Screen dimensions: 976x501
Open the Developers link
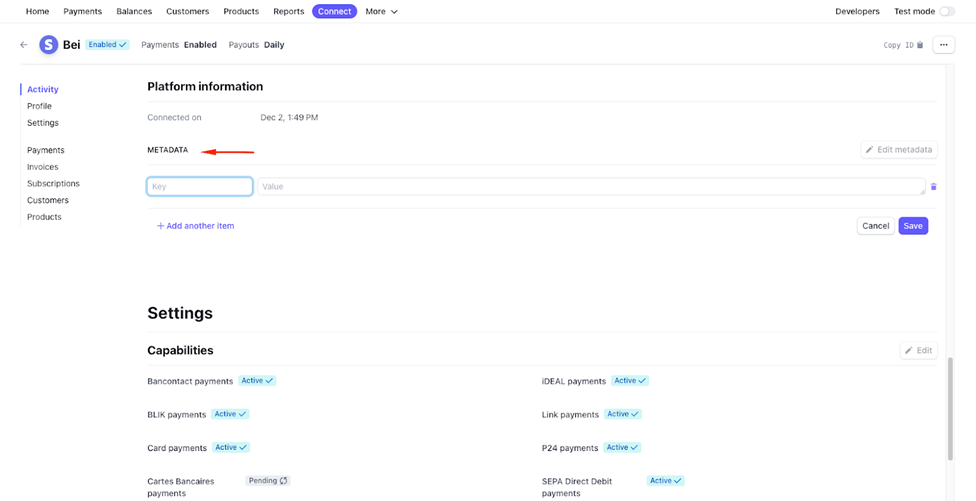point(857,11)
